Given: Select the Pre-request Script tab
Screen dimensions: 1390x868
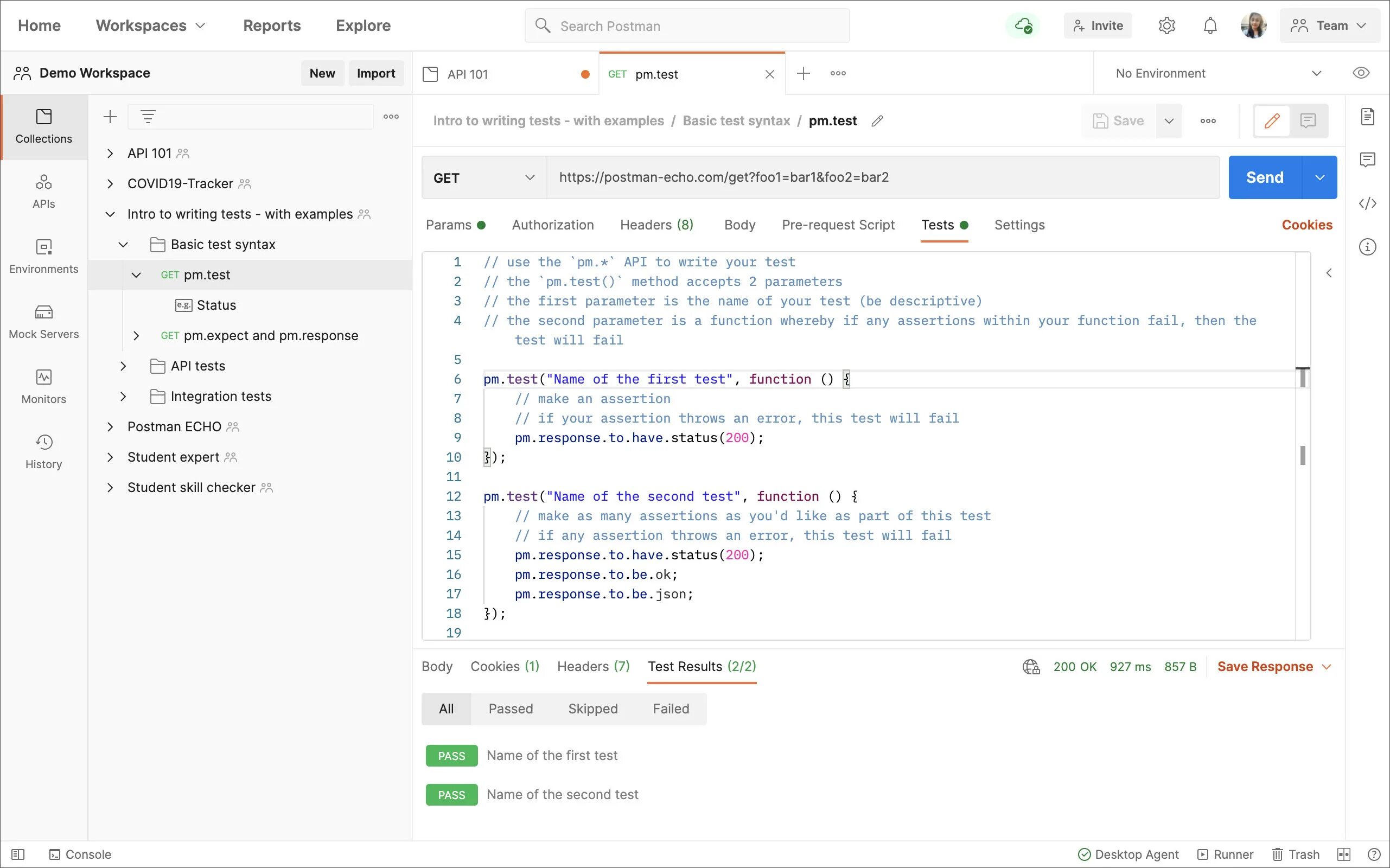Looking at the screenshot, I should coord(838,225).
